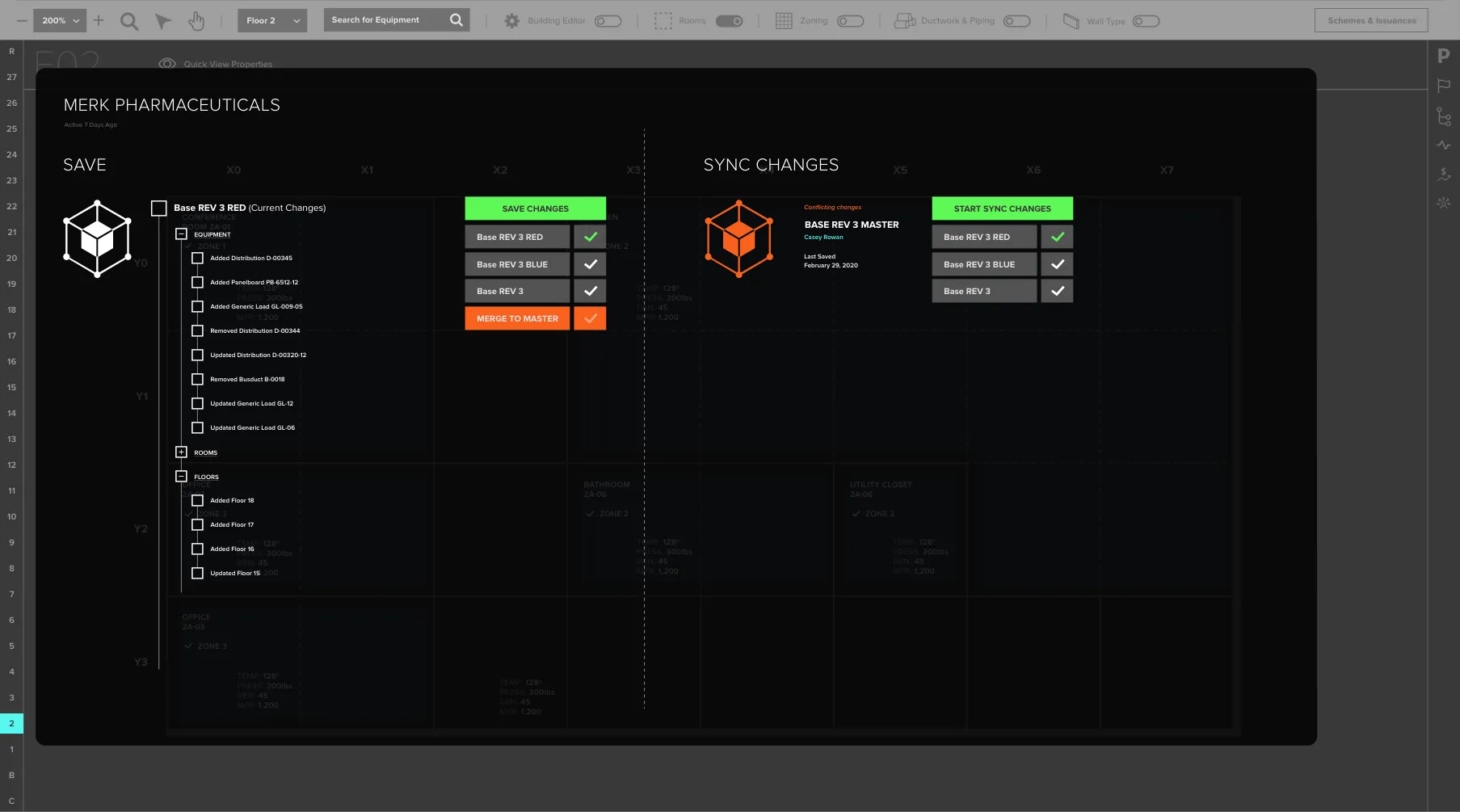
Task: Select the arrow pointer tool
Action: tap(163, 21)
